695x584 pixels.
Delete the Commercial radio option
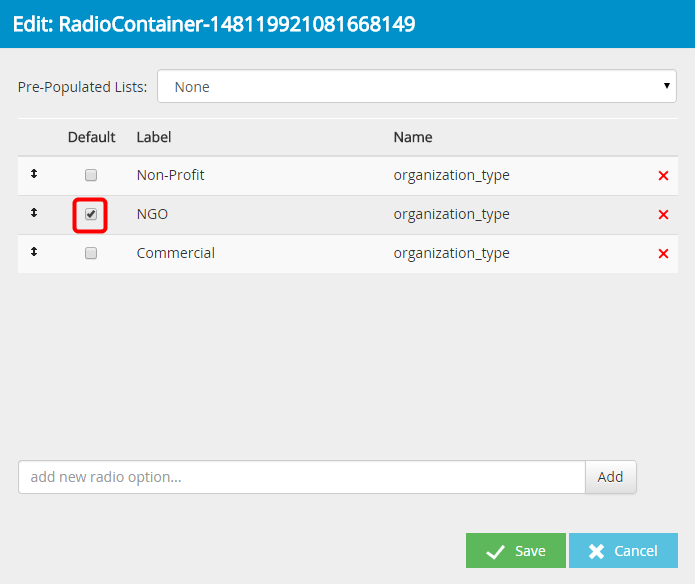(662, 254)
